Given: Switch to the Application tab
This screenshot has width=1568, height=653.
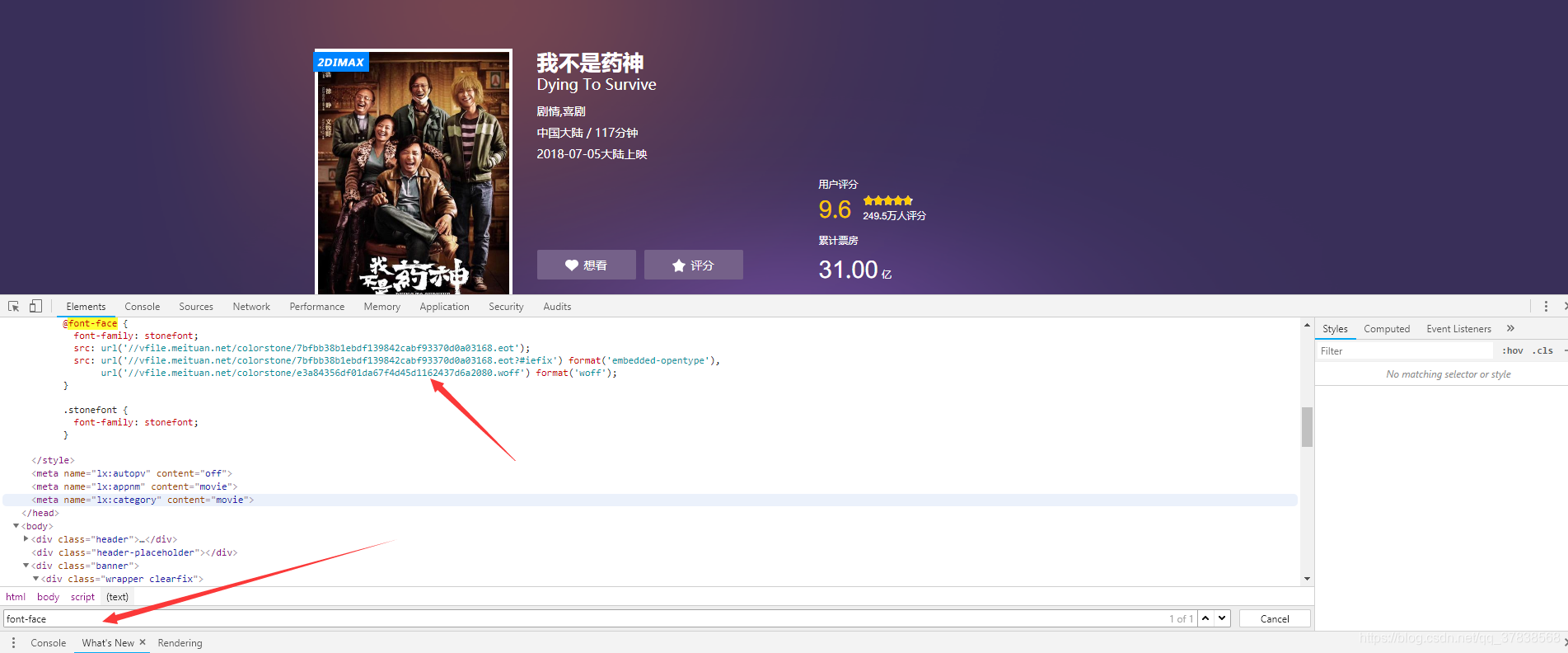Looking at the screenshot, I should tap(444, 306).
